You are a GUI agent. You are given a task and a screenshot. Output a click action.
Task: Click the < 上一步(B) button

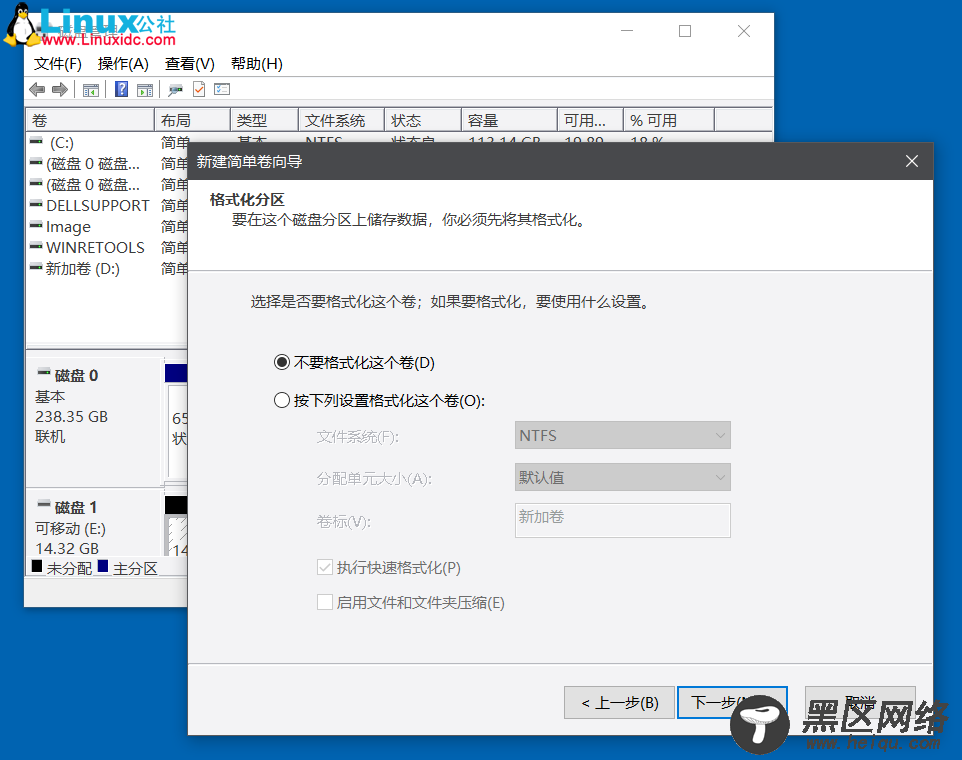[619, 702]
